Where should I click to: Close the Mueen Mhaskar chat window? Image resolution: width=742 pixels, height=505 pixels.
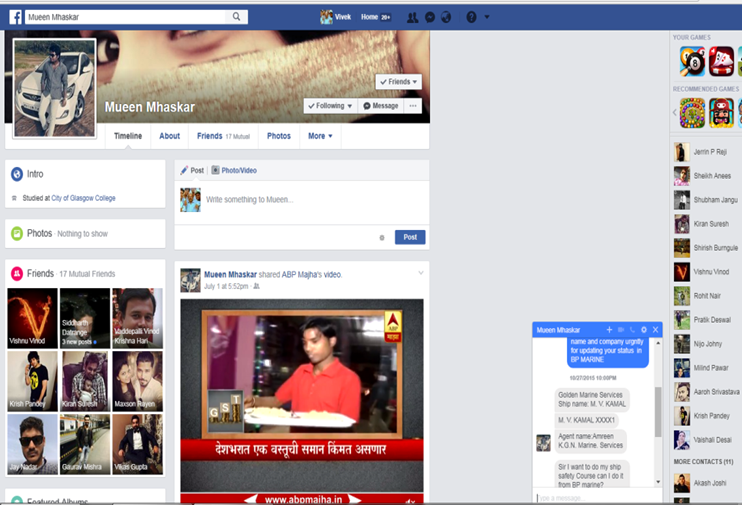(x=655, y=329)
